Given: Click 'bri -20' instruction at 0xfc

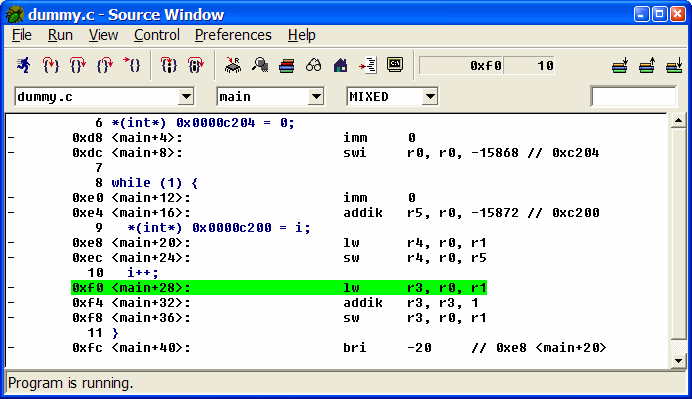Looking at the screenshot, I should coord(387,348).
